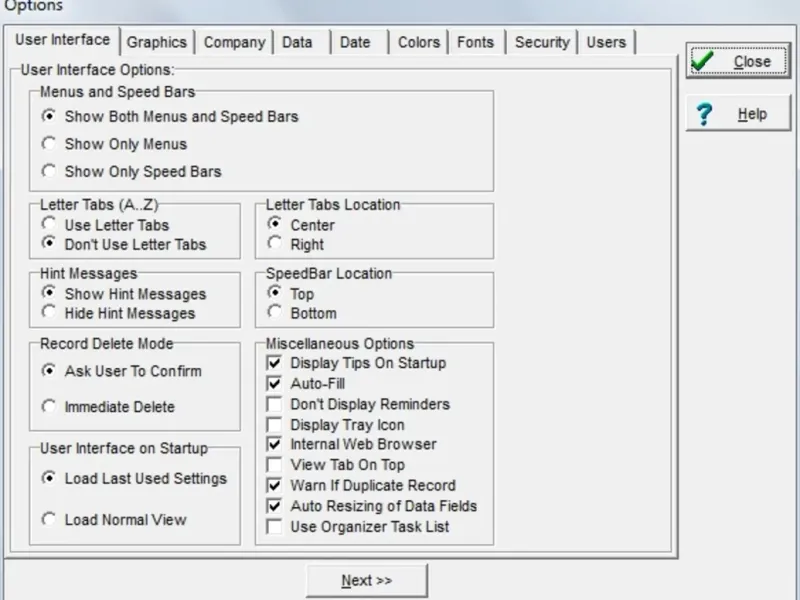Click the Options window title

33,6
